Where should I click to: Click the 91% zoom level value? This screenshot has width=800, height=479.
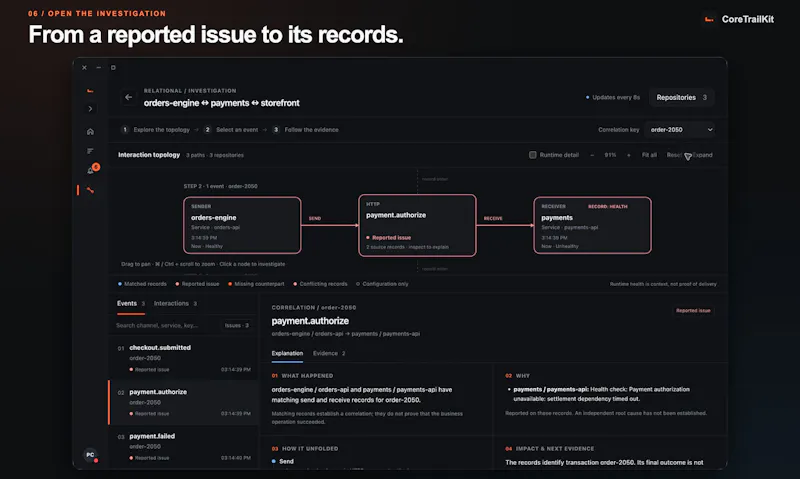[610, 155]
